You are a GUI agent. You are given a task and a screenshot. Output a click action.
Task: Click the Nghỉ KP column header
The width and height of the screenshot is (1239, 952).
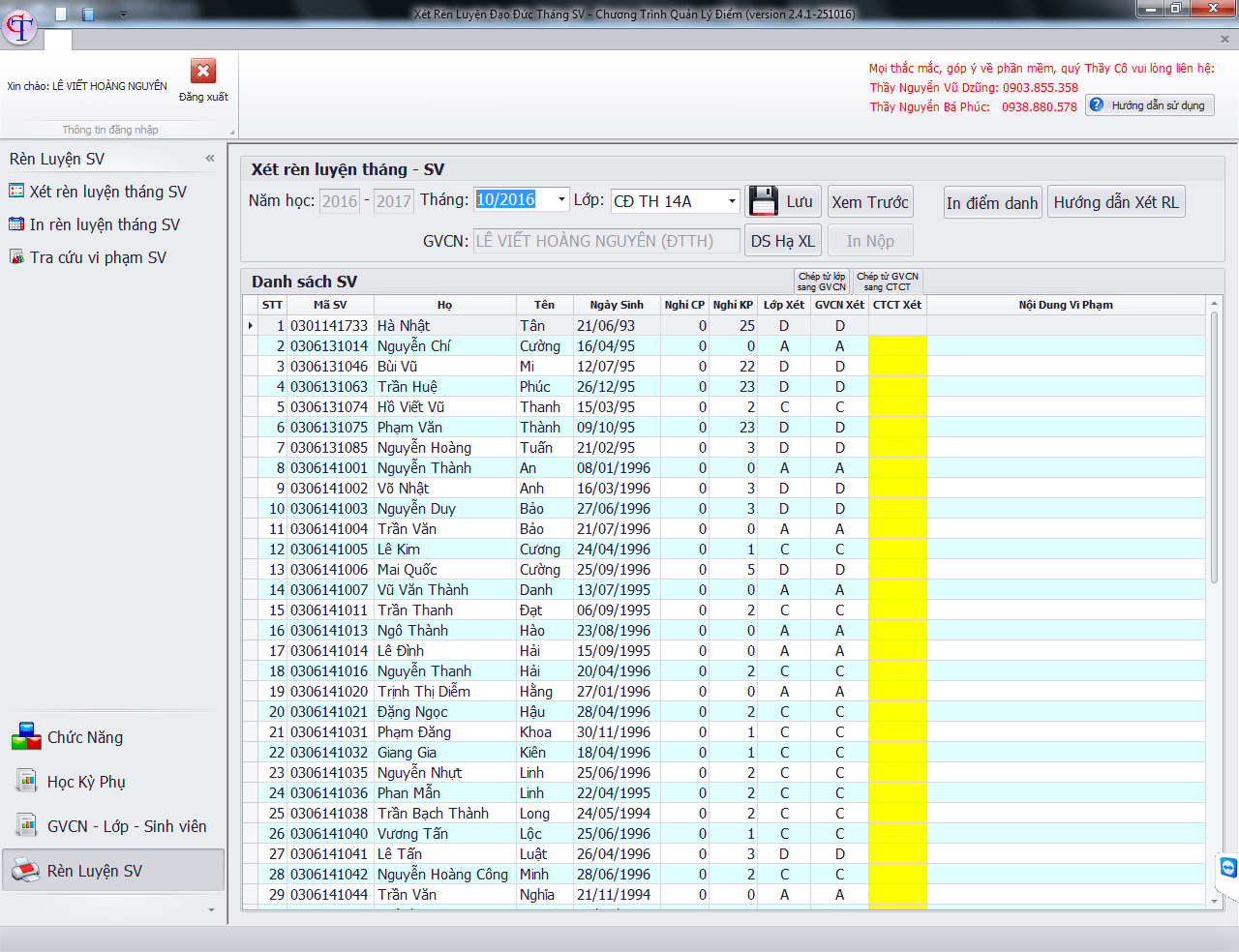(x=733, y=305)
